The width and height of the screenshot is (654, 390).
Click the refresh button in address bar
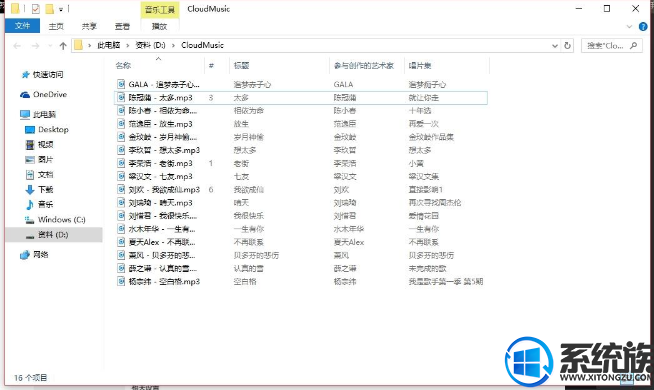[x=567, y=45]
